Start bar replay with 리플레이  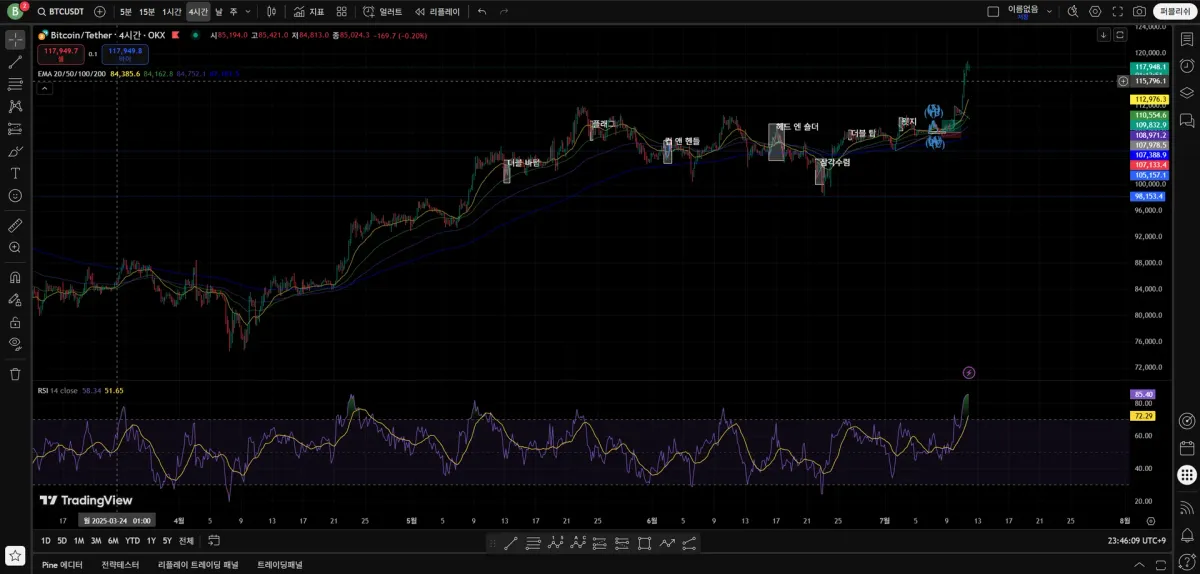pyautogui.click(x=438, y=12)
